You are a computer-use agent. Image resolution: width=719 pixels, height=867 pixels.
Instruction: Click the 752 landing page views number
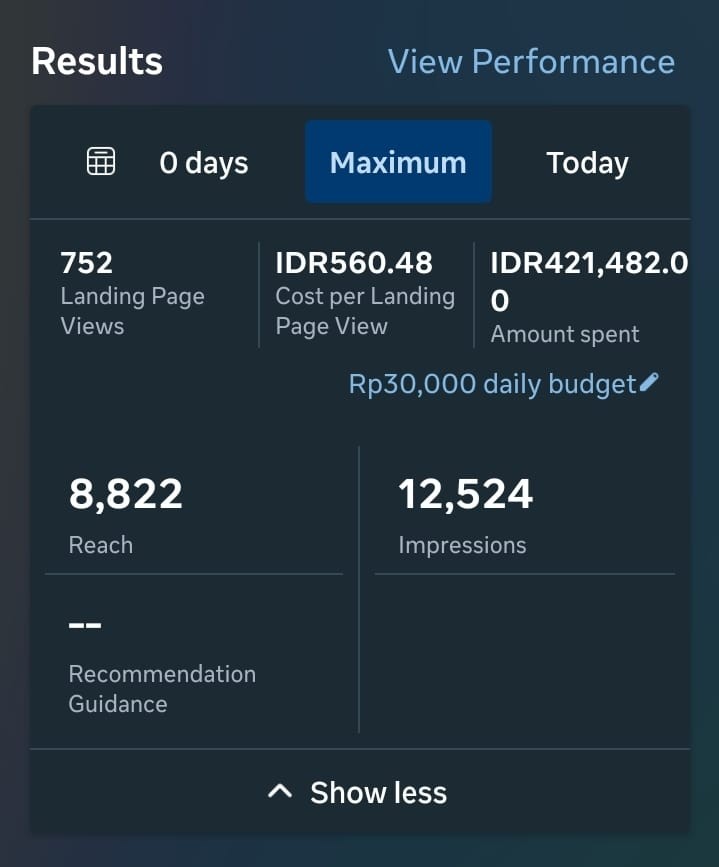point(87,263)
